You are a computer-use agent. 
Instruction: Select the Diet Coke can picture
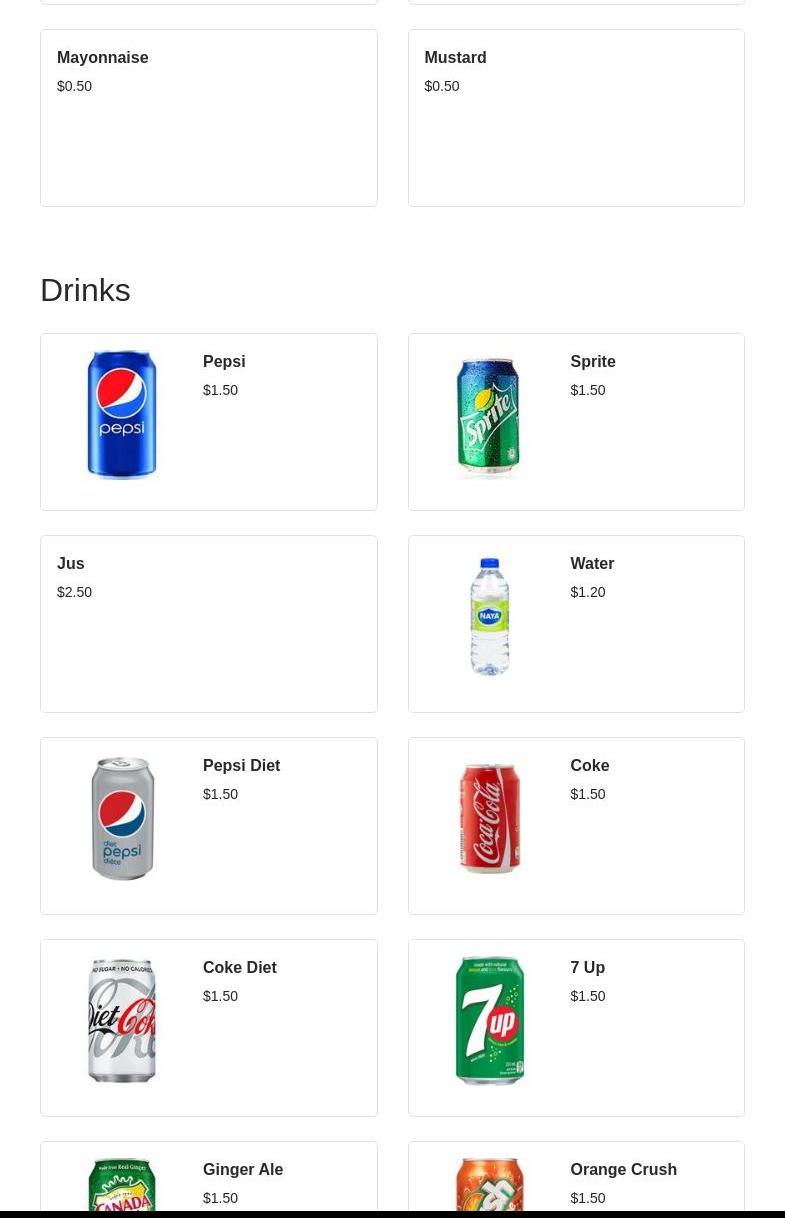(122, 1021)
